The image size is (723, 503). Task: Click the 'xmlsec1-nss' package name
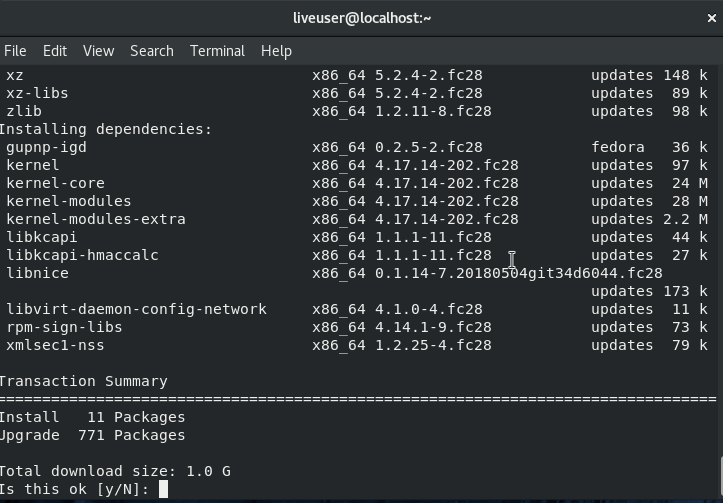coord(55,345)
